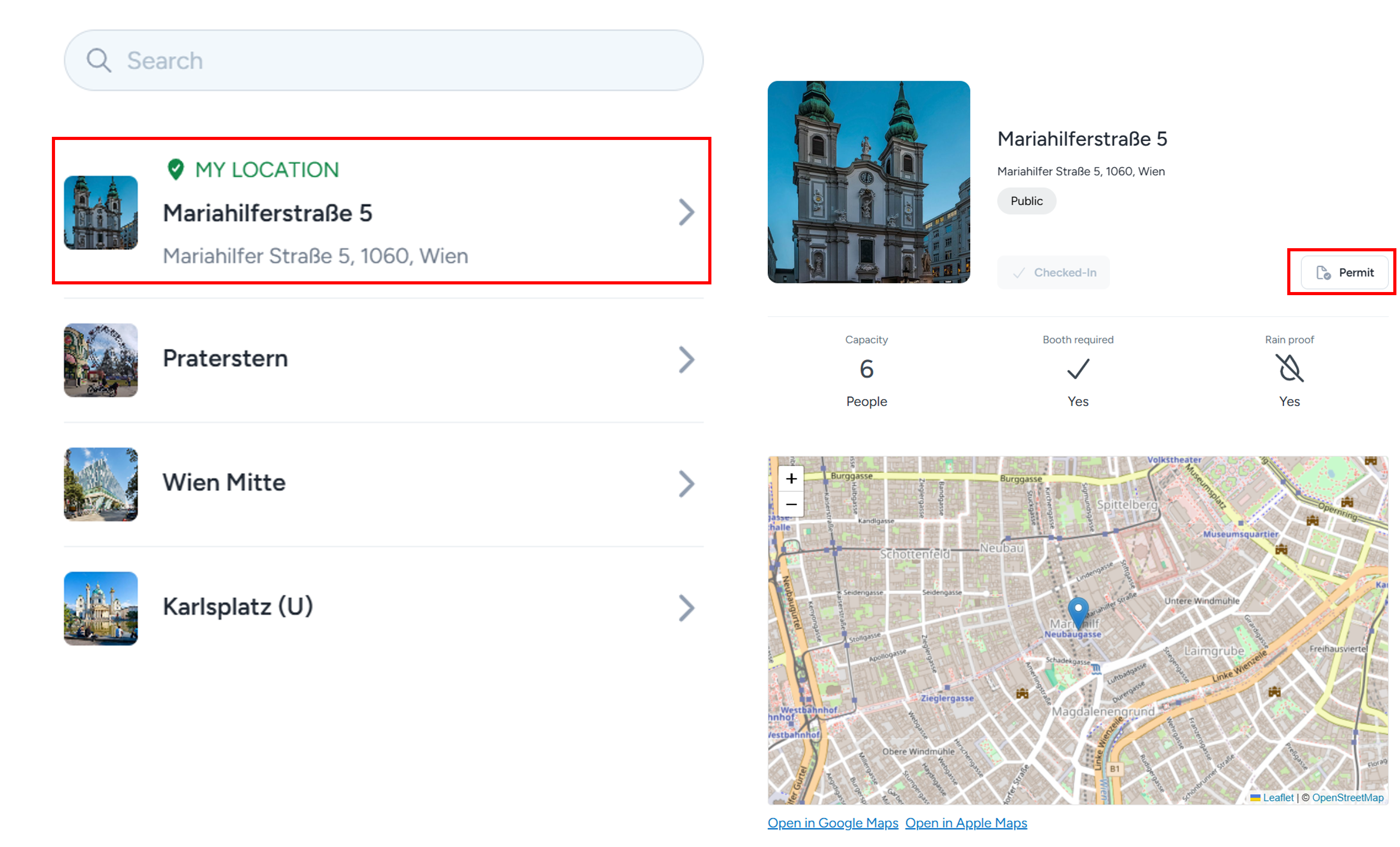Click the Laimgrube label on map
The height and width of the screenshot is (847, 1400).
(x=1214, y=651)
